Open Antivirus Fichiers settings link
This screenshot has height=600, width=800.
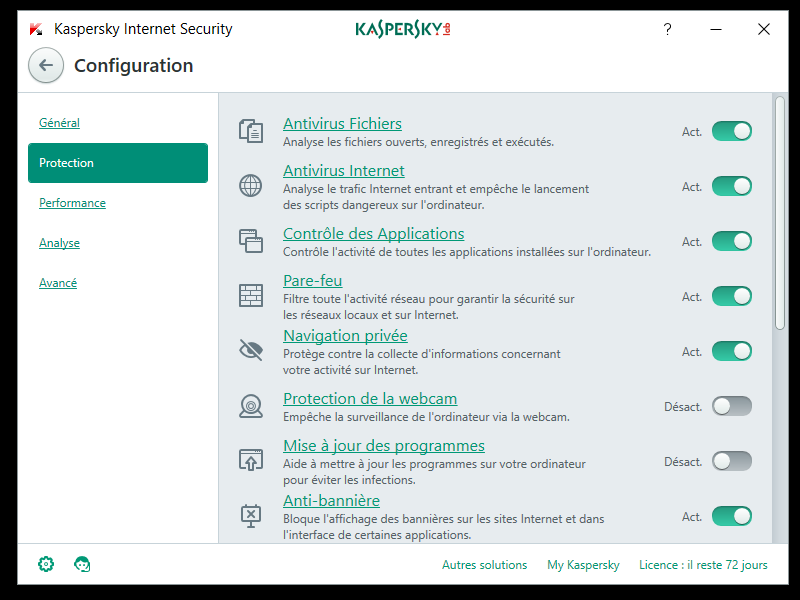[342, 123]
